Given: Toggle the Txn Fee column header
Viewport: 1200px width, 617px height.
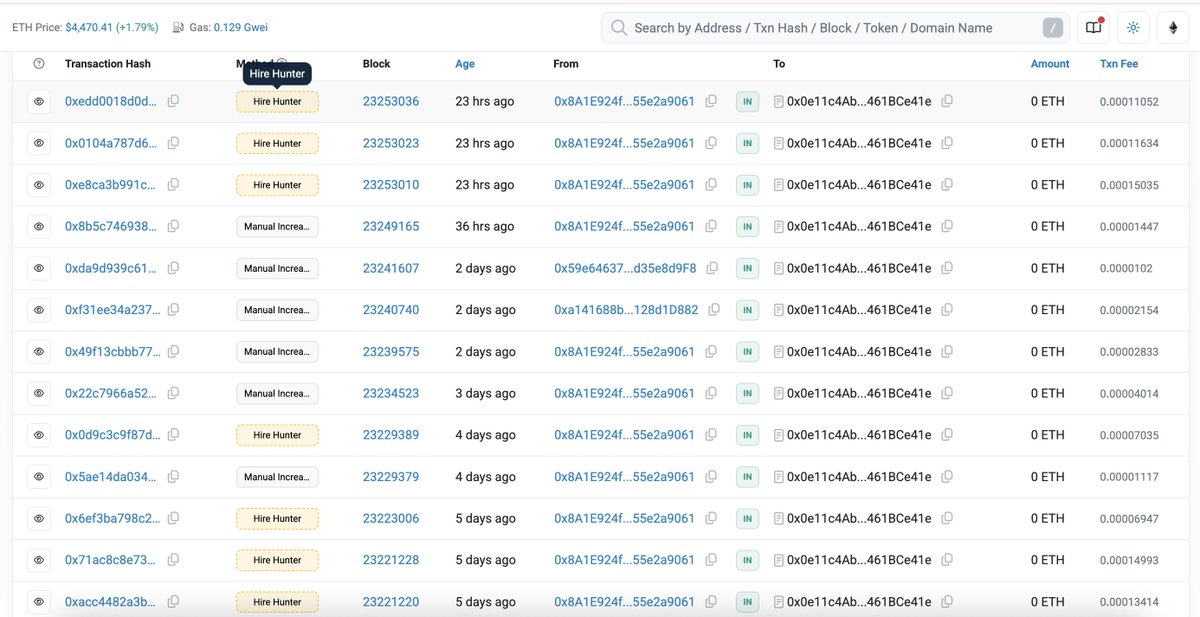Looking at the screenshot, I should 1119,64.
